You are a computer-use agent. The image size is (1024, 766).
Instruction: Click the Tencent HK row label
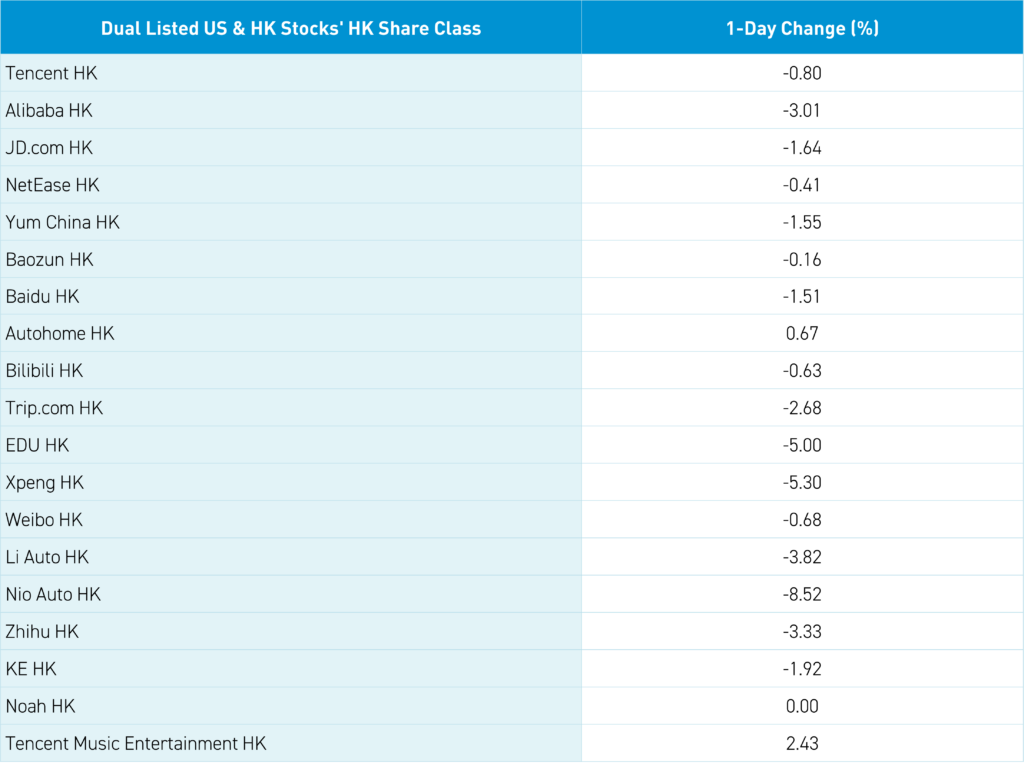coord(52,73)
